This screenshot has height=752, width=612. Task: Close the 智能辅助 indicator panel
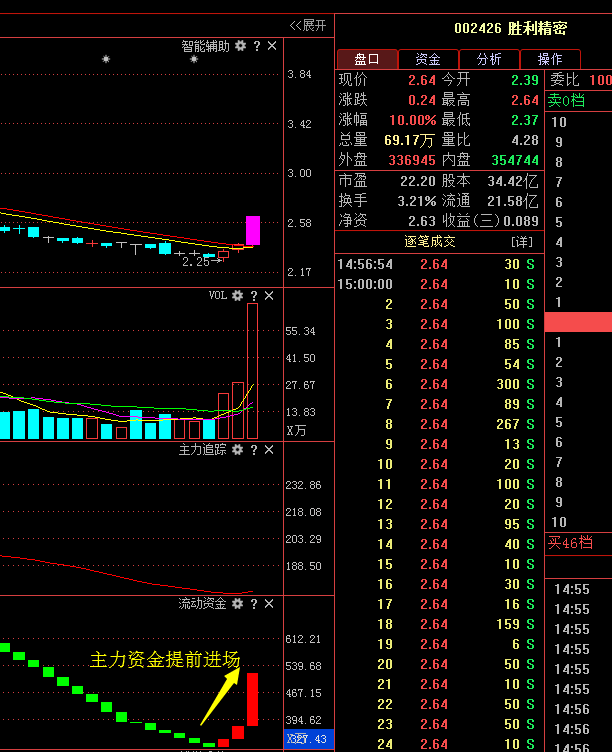271,46
